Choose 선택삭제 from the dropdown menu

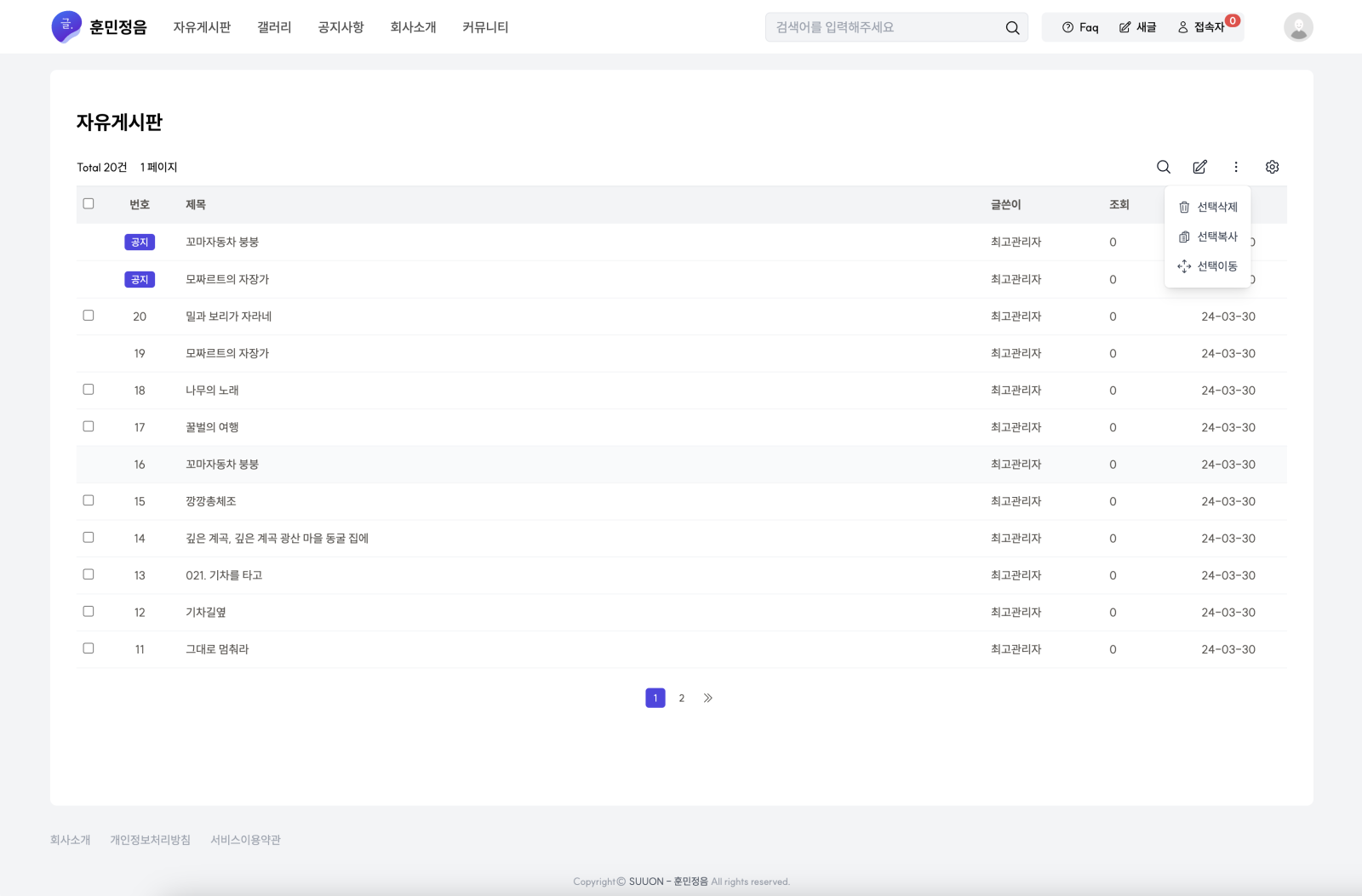coord(1208,207)
